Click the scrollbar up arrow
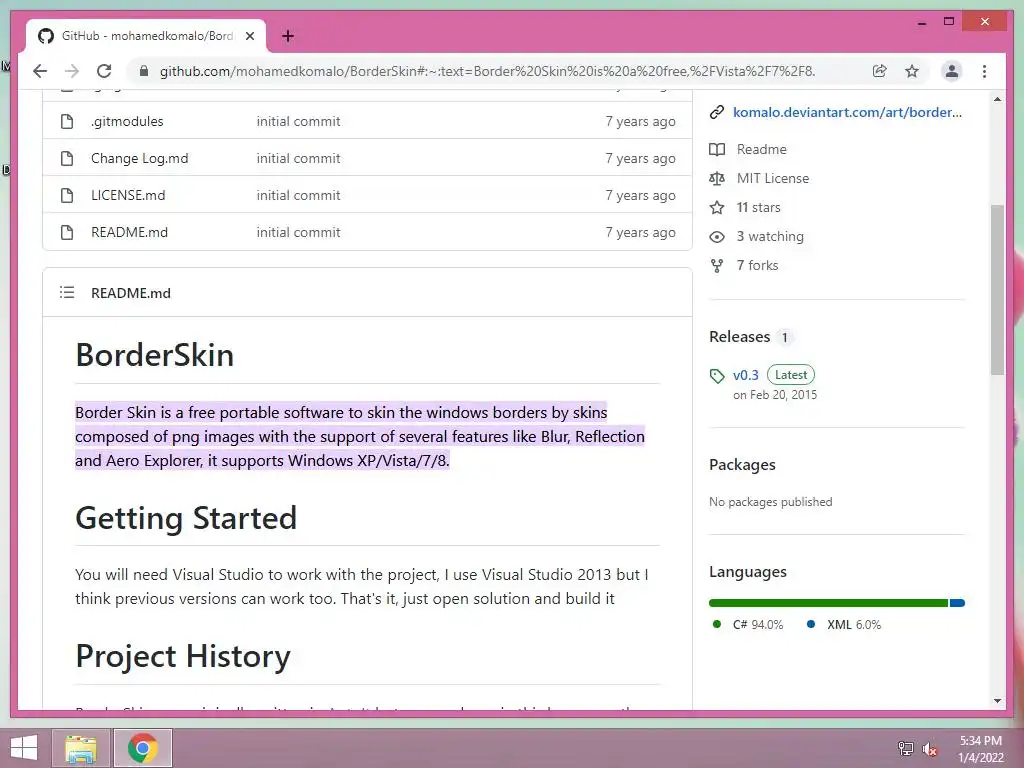 tap(997, 99)
